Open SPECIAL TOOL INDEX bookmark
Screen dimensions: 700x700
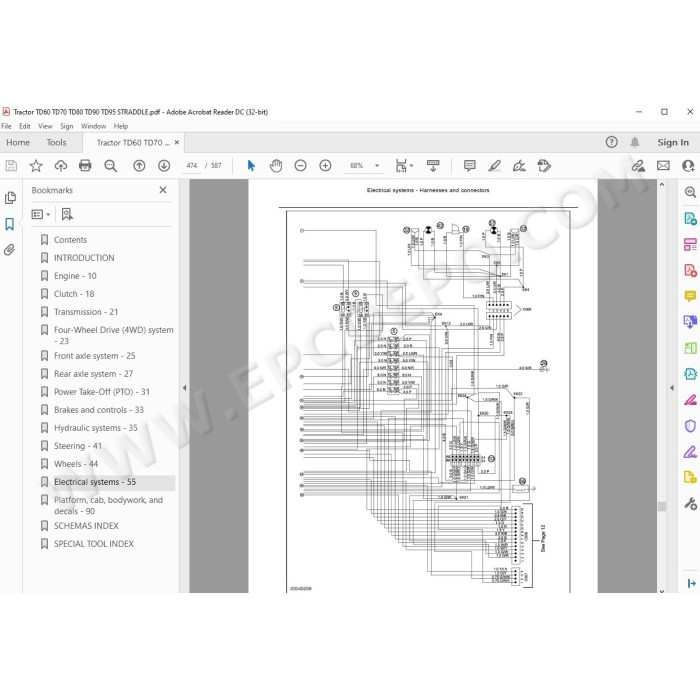pos(94,544)
